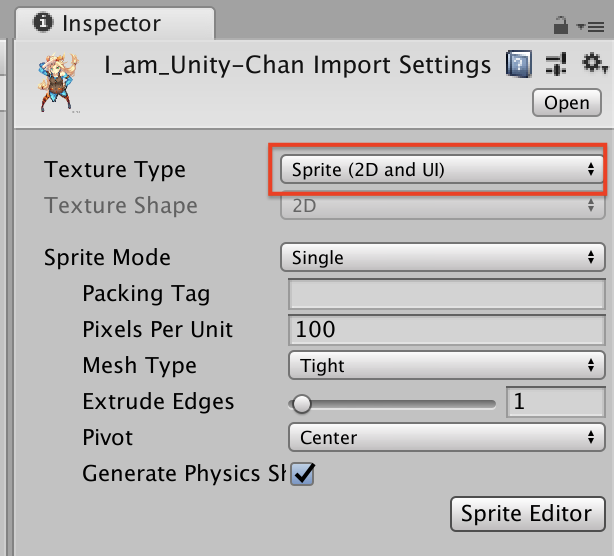Open the Pivot dropdown set to Center
Image resolution: width=614 pixels, height=556 pixels.
446,438
